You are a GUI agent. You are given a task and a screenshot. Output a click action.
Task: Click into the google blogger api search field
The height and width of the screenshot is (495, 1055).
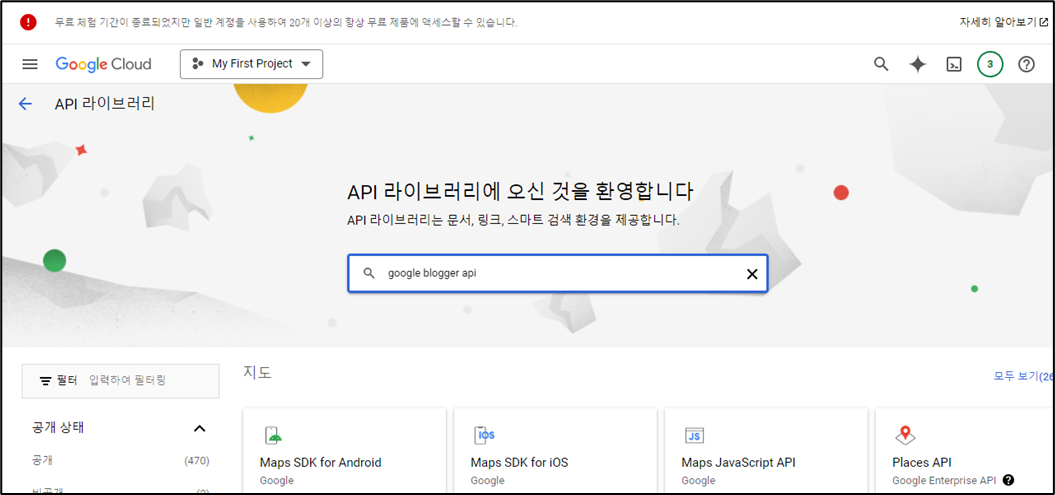coord(557,273)
